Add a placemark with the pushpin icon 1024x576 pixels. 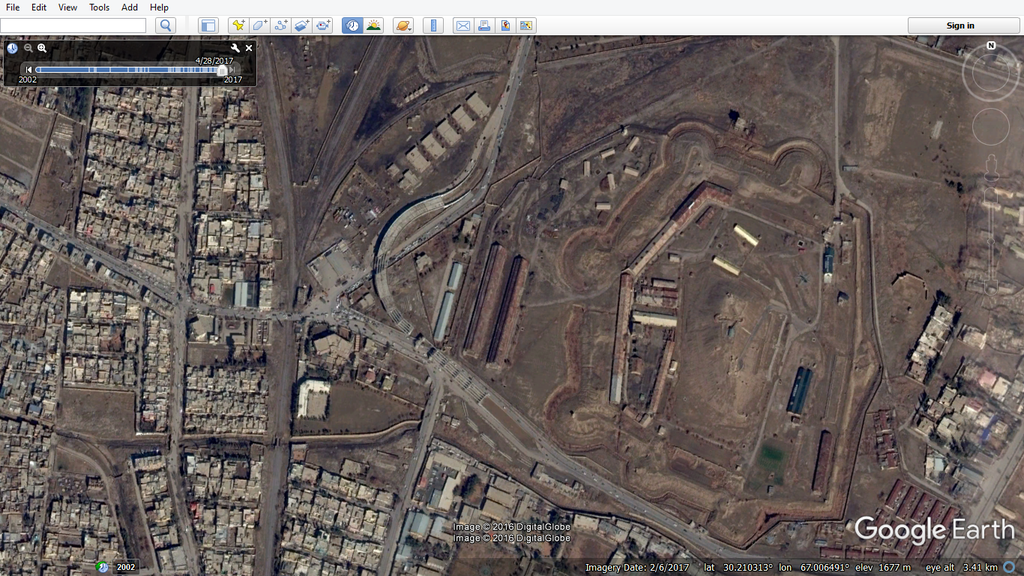[238, 25]
